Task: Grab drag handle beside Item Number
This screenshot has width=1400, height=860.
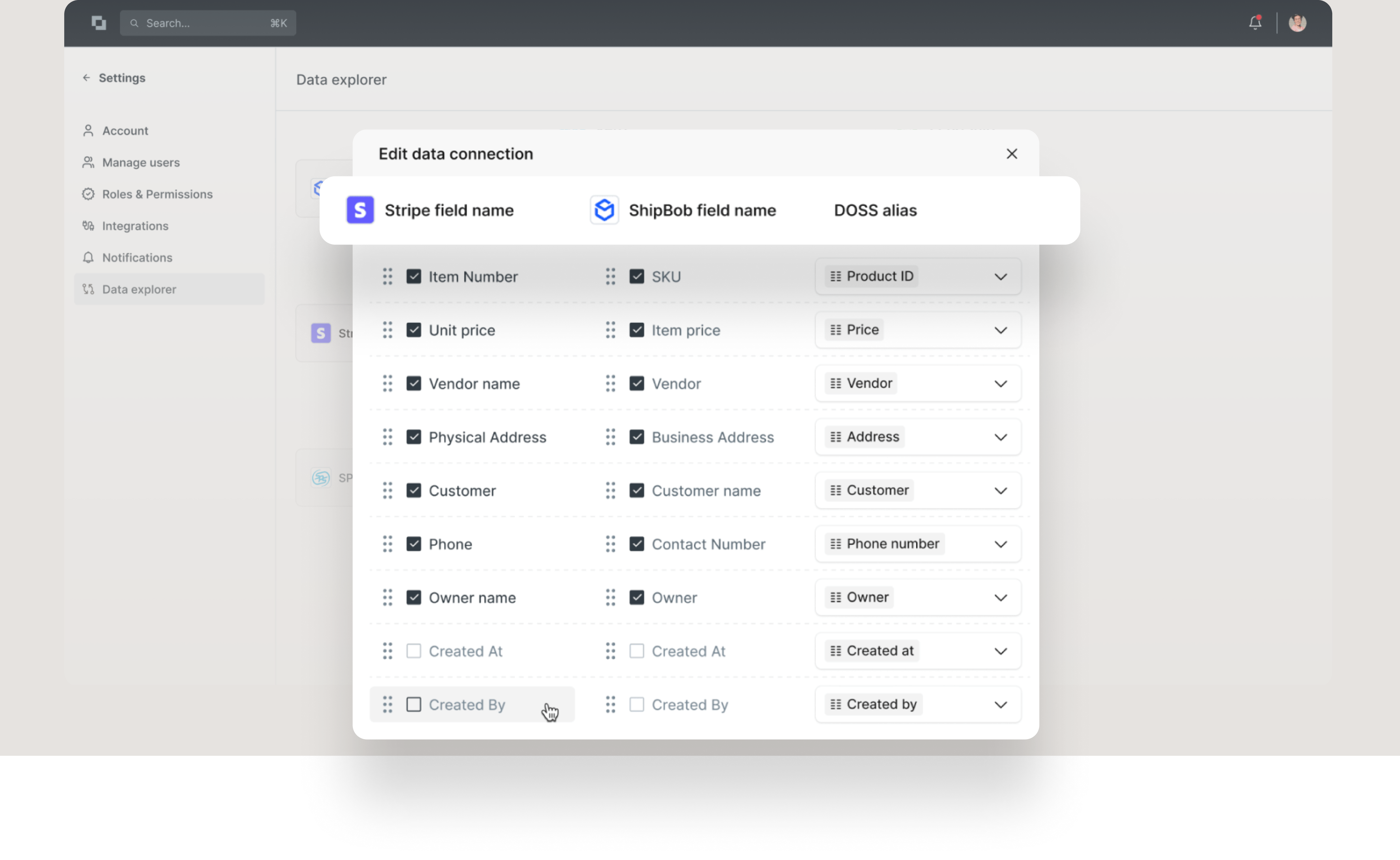Action: tap(387, 276)
